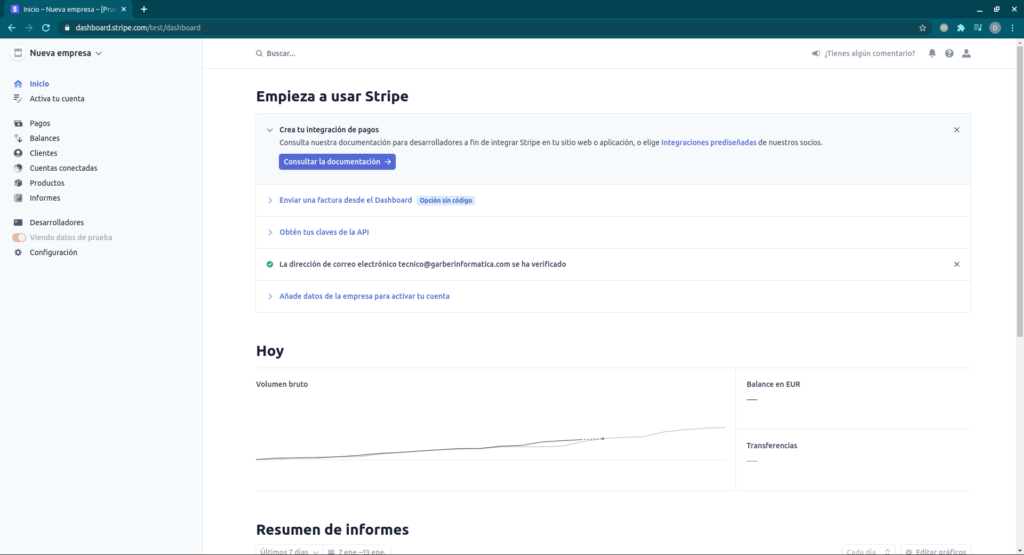1024x555 pixels.
Task: Open Configuración in the sidebar
Action: pyautogui.click(x=53, y=253)
